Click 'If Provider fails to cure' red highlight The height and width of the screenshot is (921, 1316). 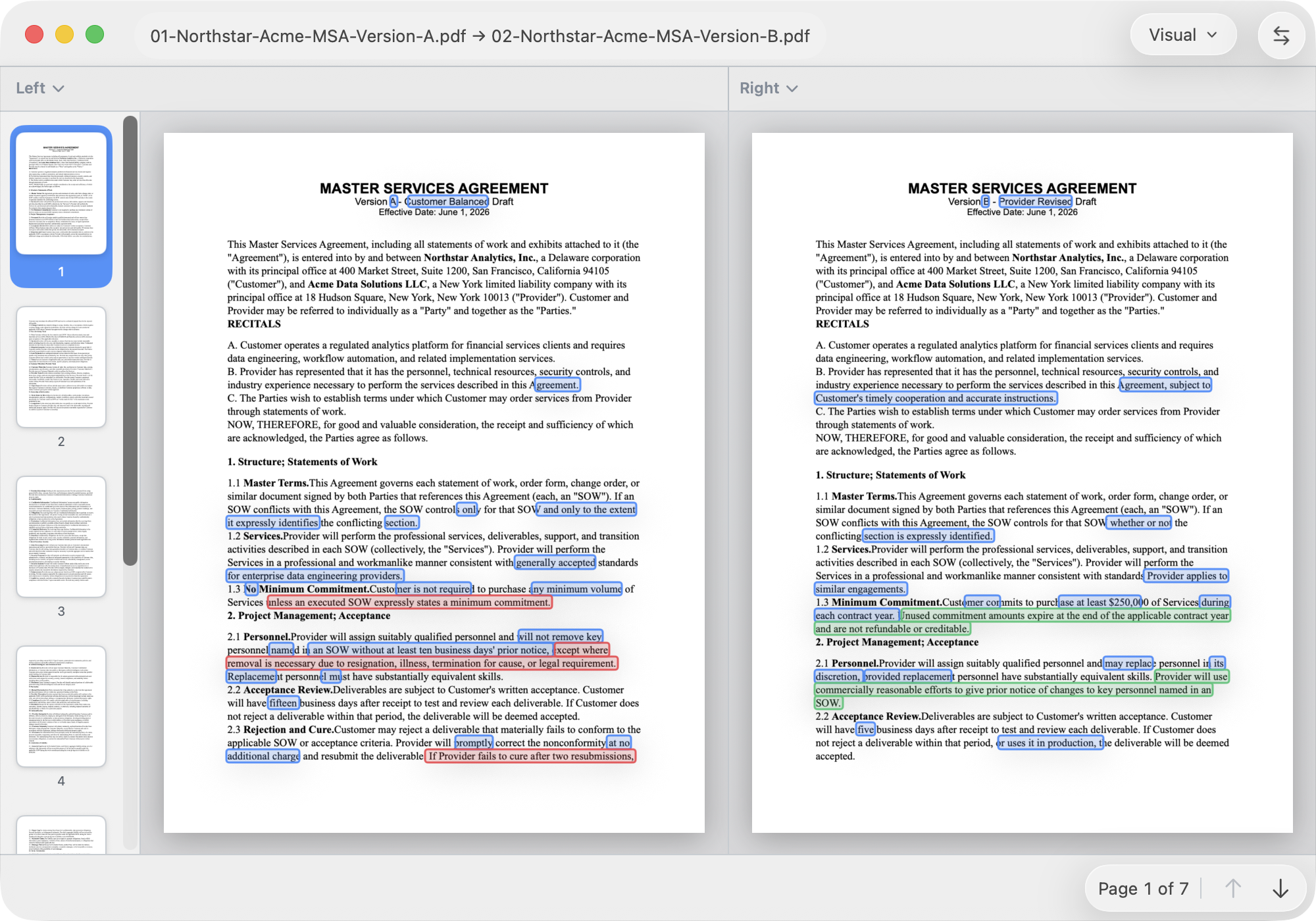coord(530,756)
